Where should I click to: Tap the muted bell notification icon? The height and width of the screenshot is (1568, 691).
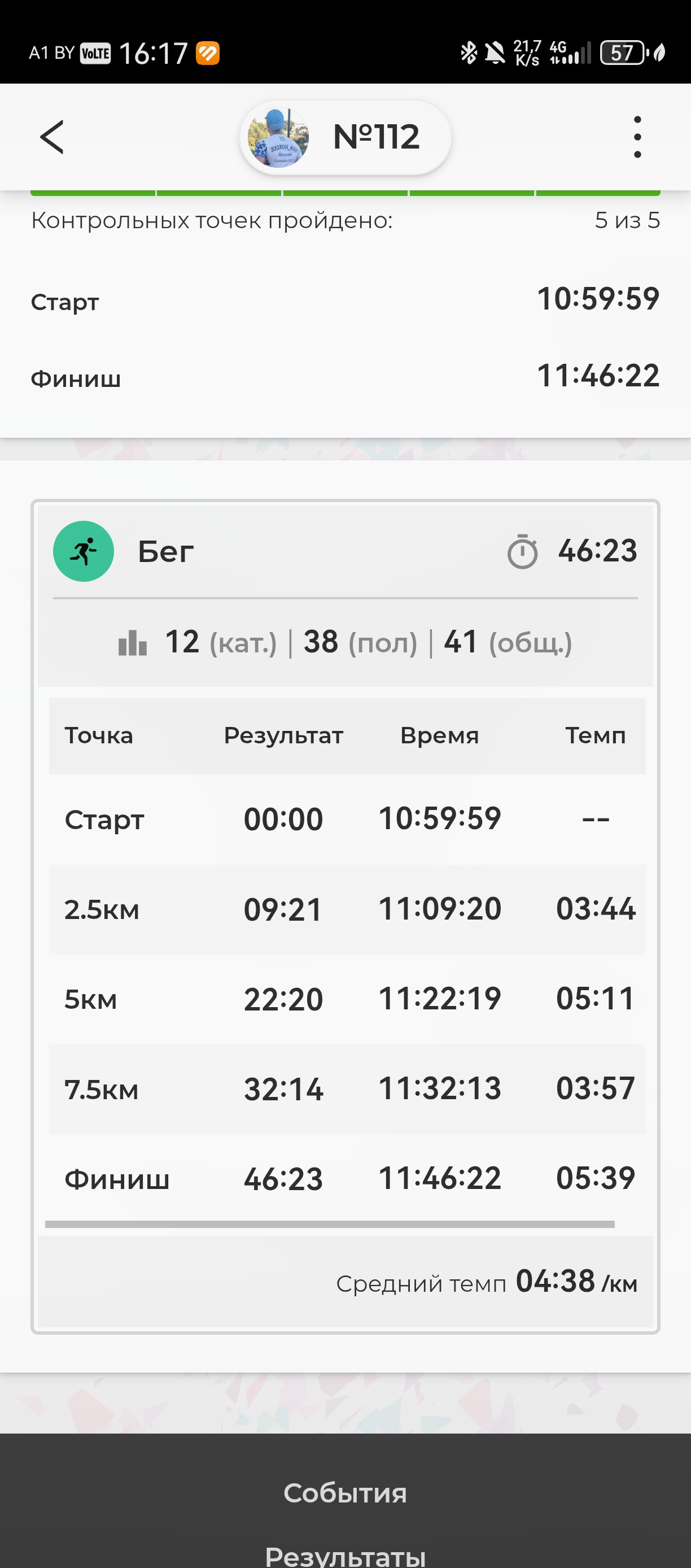click(495, 53)
